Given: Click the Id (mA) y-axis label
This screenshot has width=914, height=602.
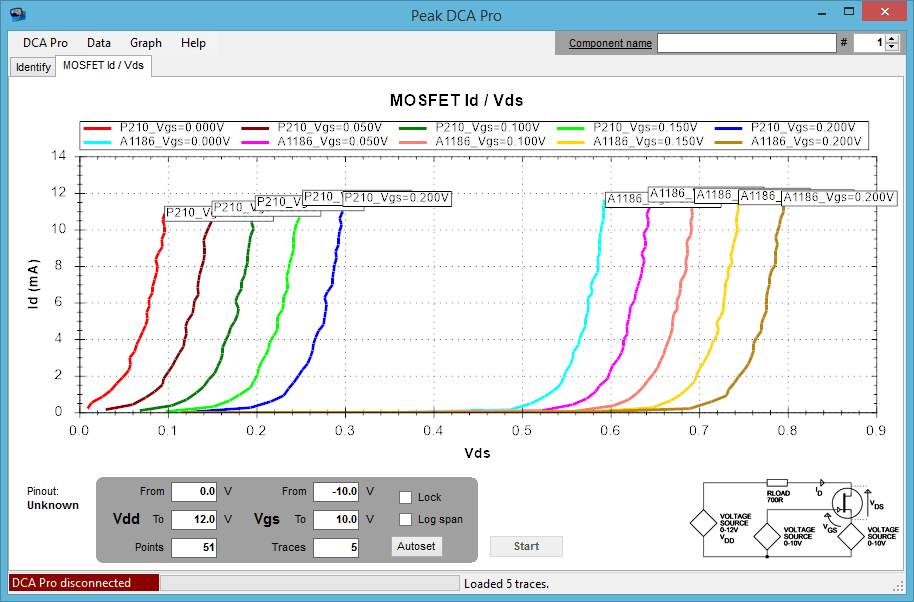Looking at the screenshot, I should pos(33,284).
